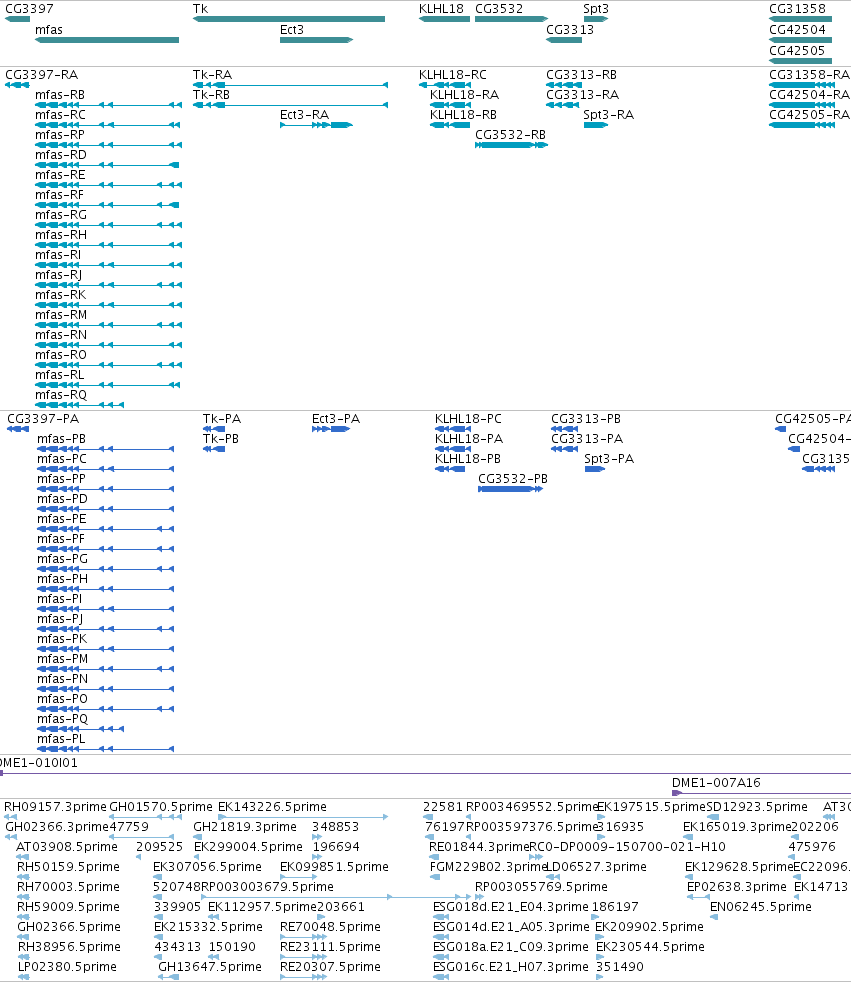The height and width of the screenshot is (982, 851).
Task: Click the RH70003.5prime EST label
Action: pos(68,887)
